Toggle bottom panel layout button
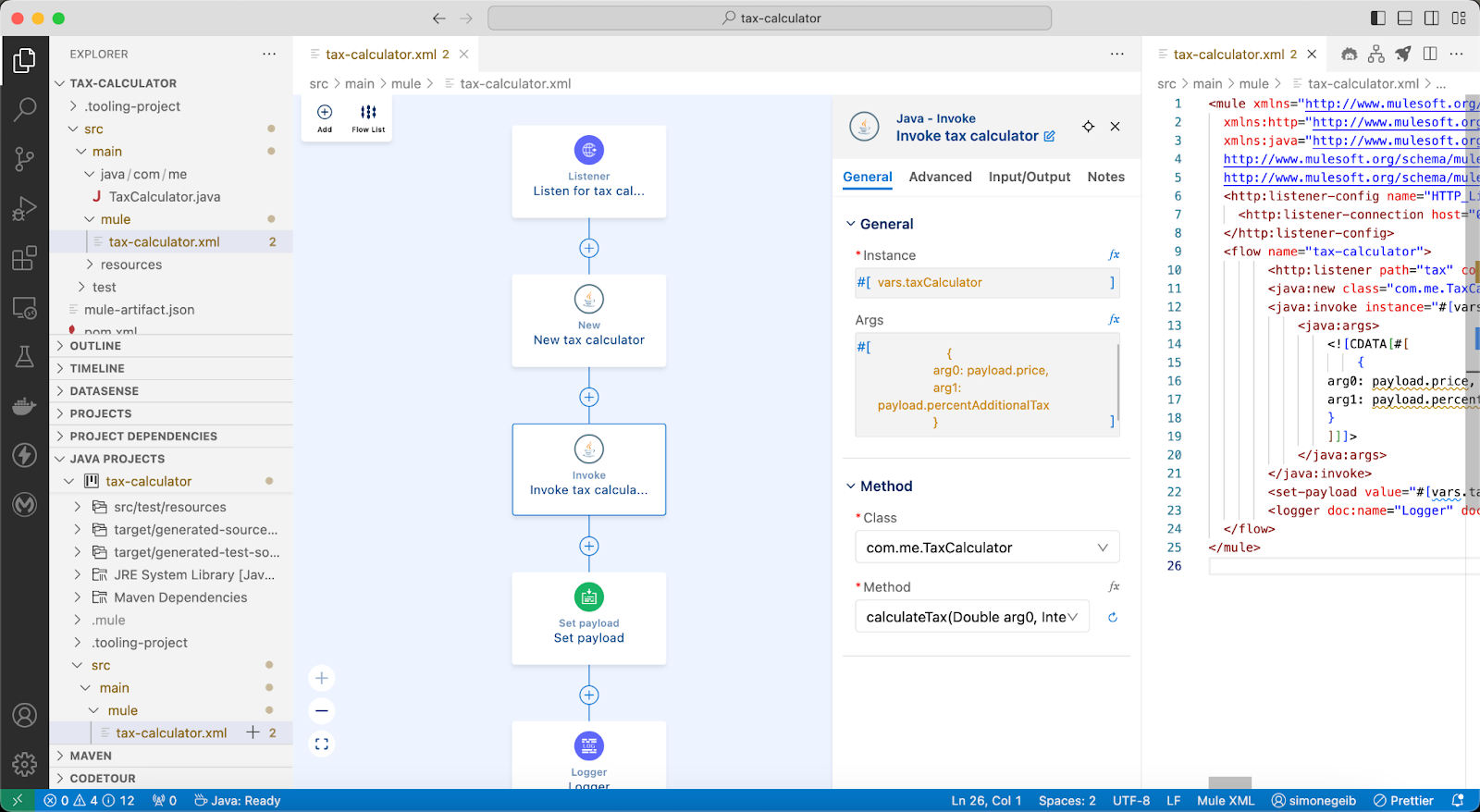The width and height of the screenshot is (1480, 812). coord(1405,18)
